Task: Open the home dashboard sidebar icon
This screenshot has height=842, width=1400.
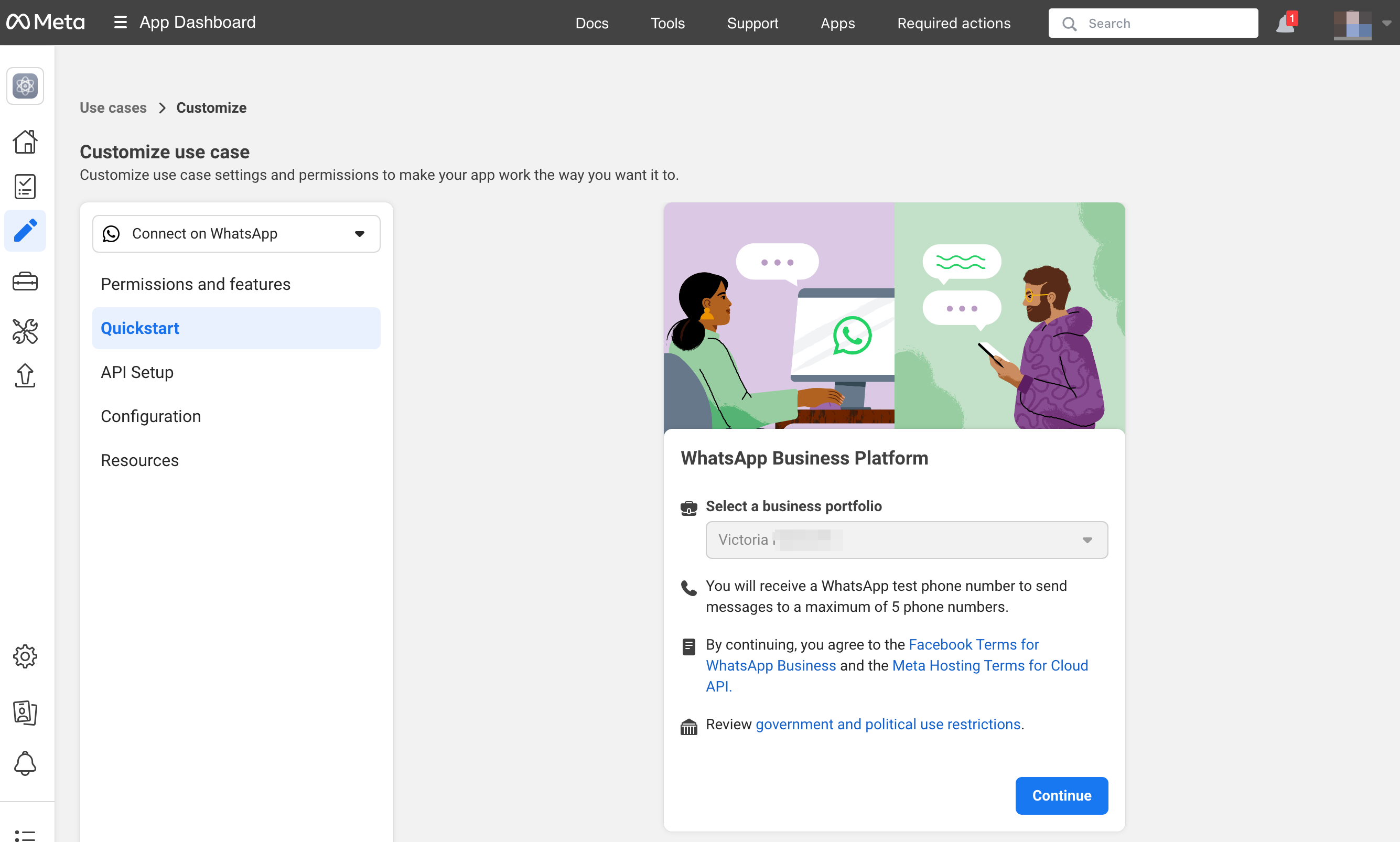Action: (25, 142)
